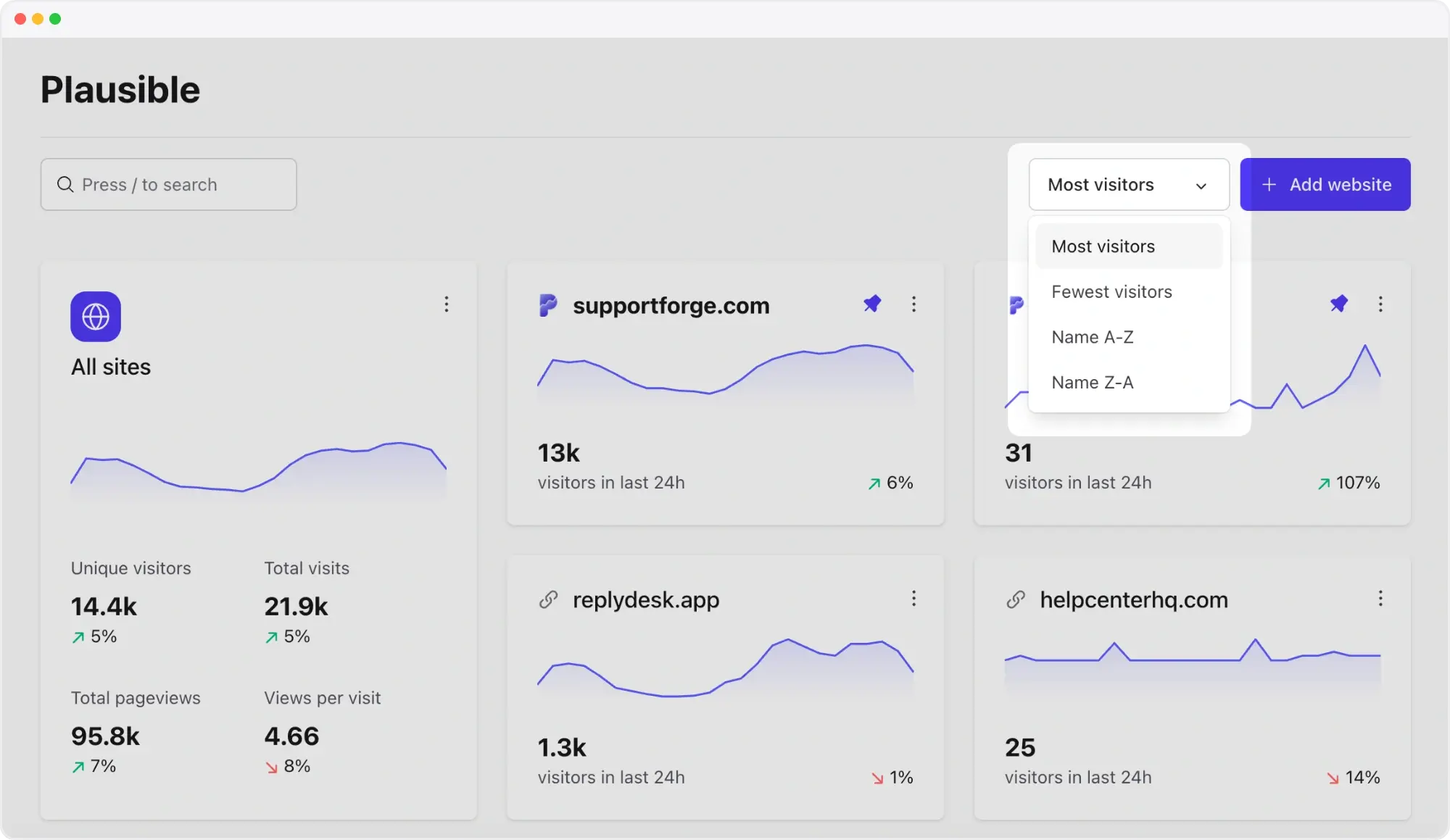This screenshot has width=1450, height=840.
Task: Sort sites by Name A-Z
Action: coord(1093,337)
